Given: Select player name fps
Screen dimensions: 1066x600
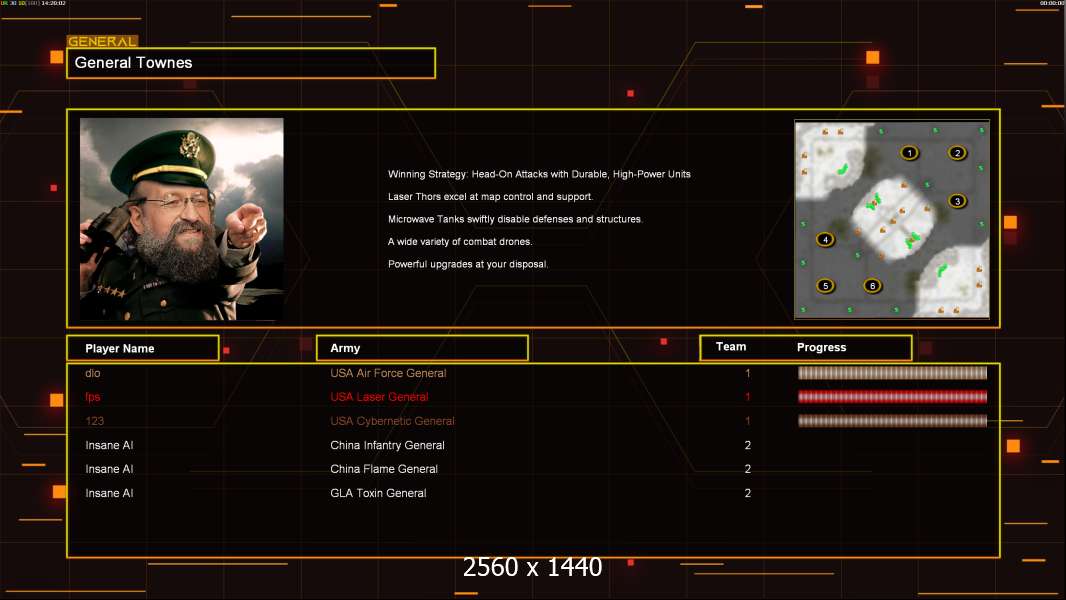Looking at the screenshot, I should click(x=92, y=397).
